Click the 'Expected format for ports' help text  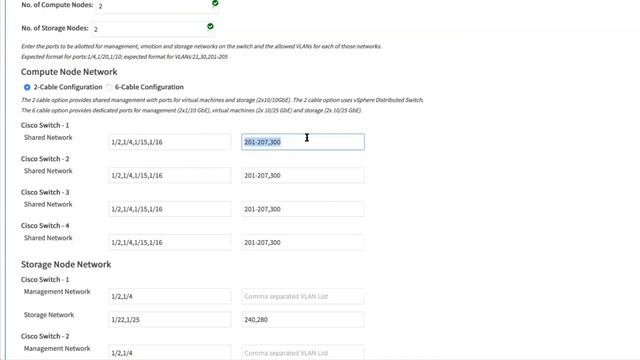pyautogui.click(x=124, y=57)
